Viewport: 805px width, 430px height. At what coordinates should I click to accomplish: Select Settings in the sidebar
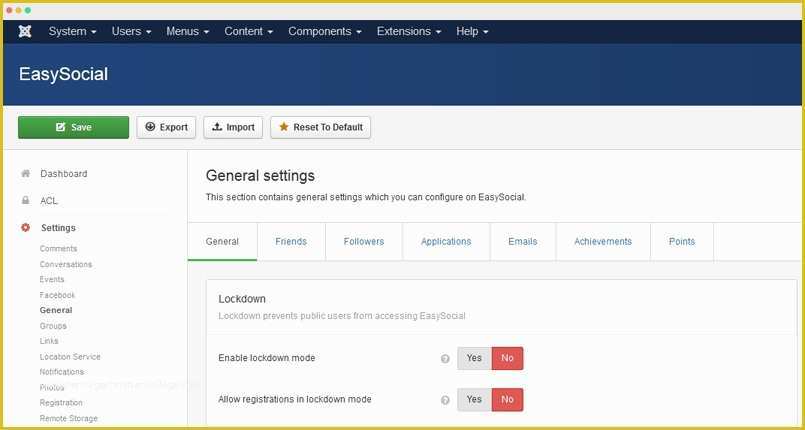[x=58, y=228]
